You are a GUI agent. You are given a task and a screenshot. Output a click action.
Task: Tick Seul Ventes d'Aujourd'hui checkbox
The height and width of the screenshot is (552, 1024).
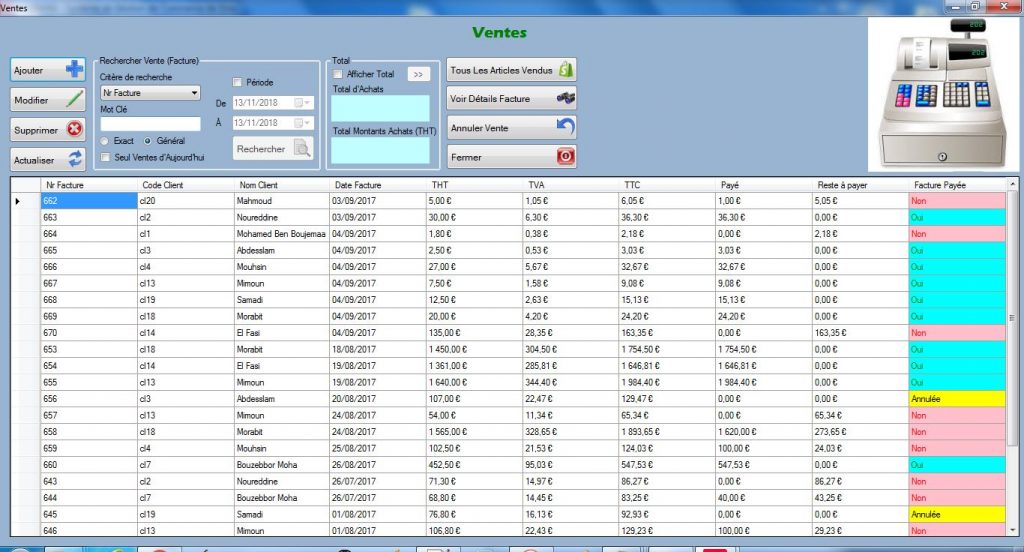coord(106,157)
